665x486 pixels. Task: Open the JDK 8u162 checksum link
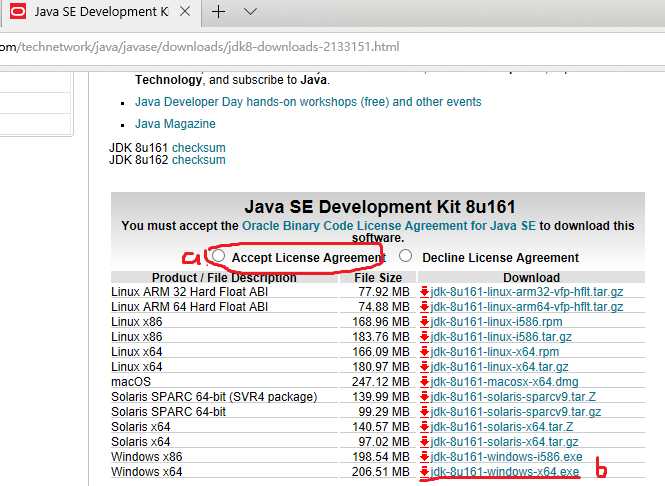(198, 160)
